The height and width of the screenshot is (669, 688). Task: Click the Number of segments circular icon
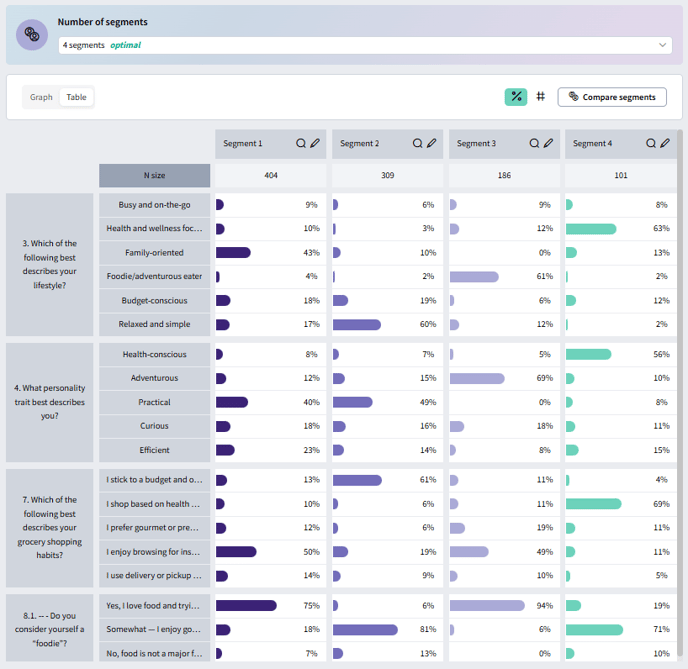[x=32, y=35]
